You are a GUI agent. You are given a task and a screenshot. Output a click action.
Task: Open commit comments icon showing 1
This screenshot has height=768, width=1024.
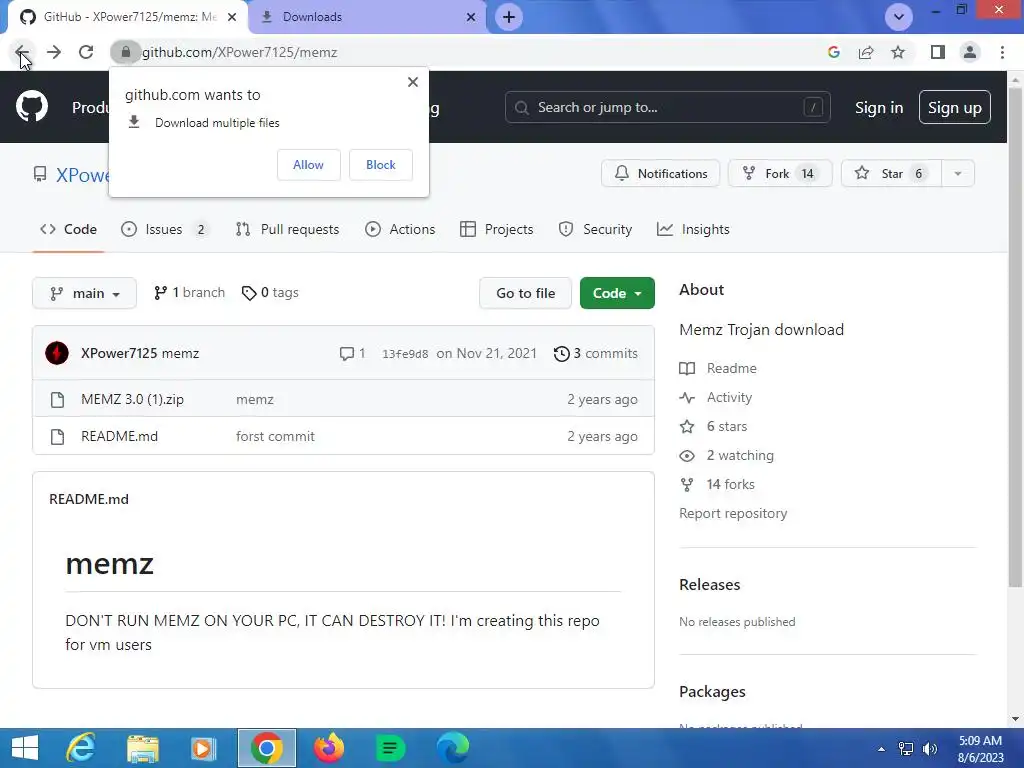point(352,353)
